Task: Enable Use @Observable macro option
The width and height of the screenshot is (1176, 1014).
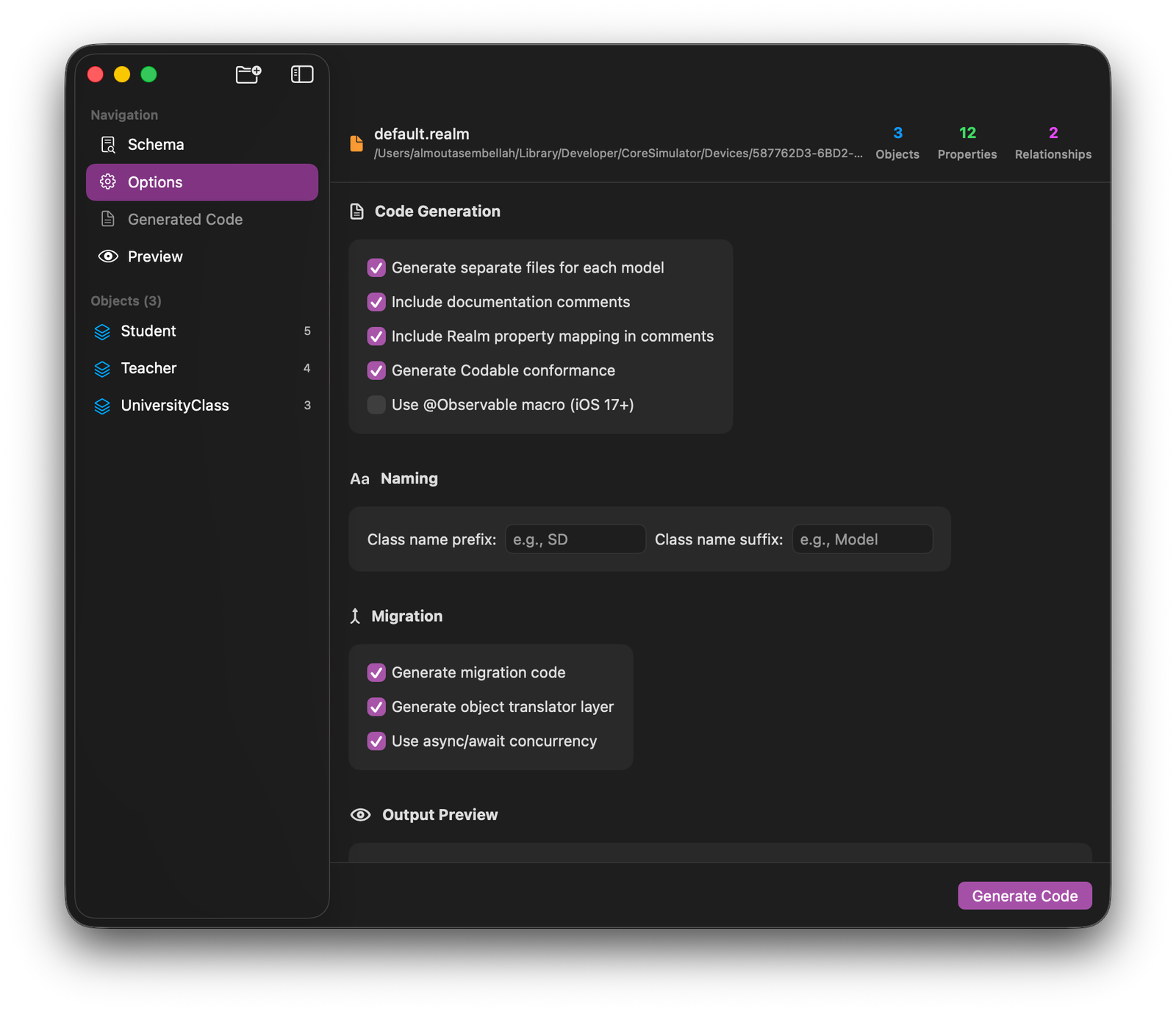Action: pyautogui.click(x=376, y=405)
